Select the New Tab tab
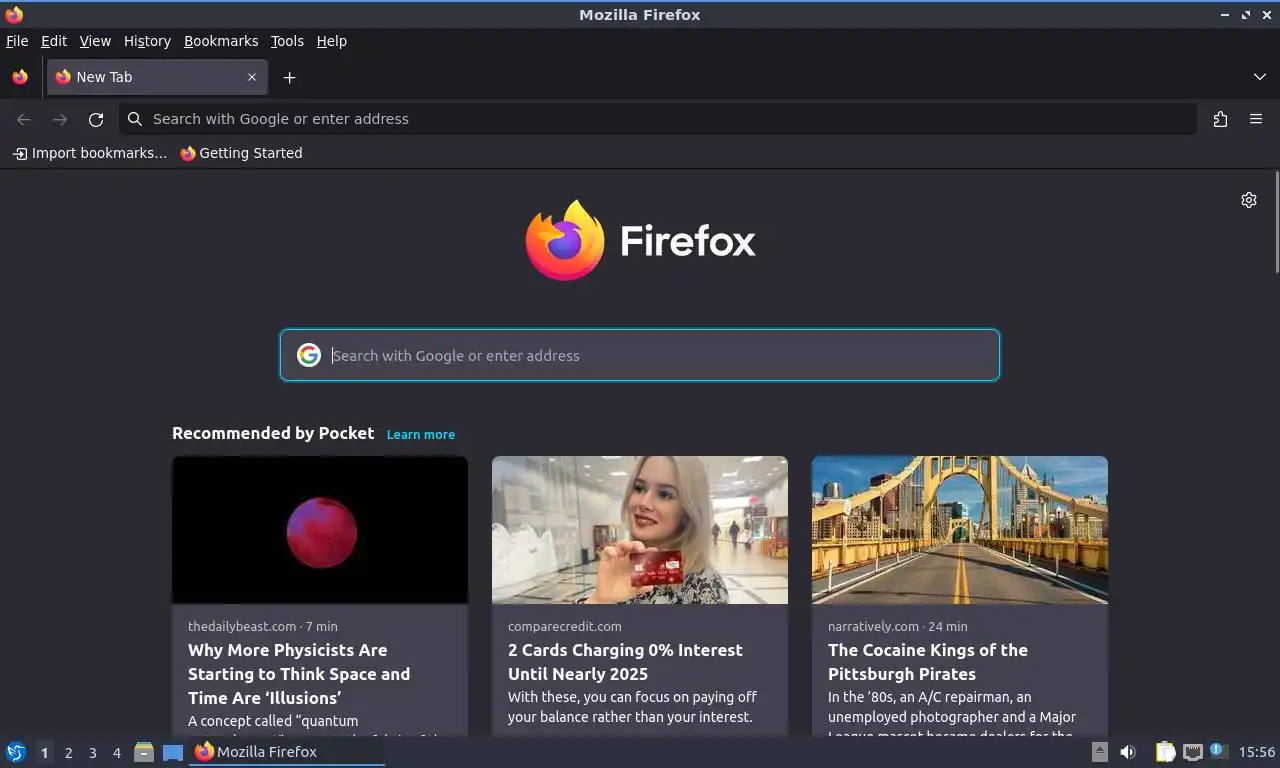The image size is (1280, 768). pyautogui.click(x=155, y=77)
